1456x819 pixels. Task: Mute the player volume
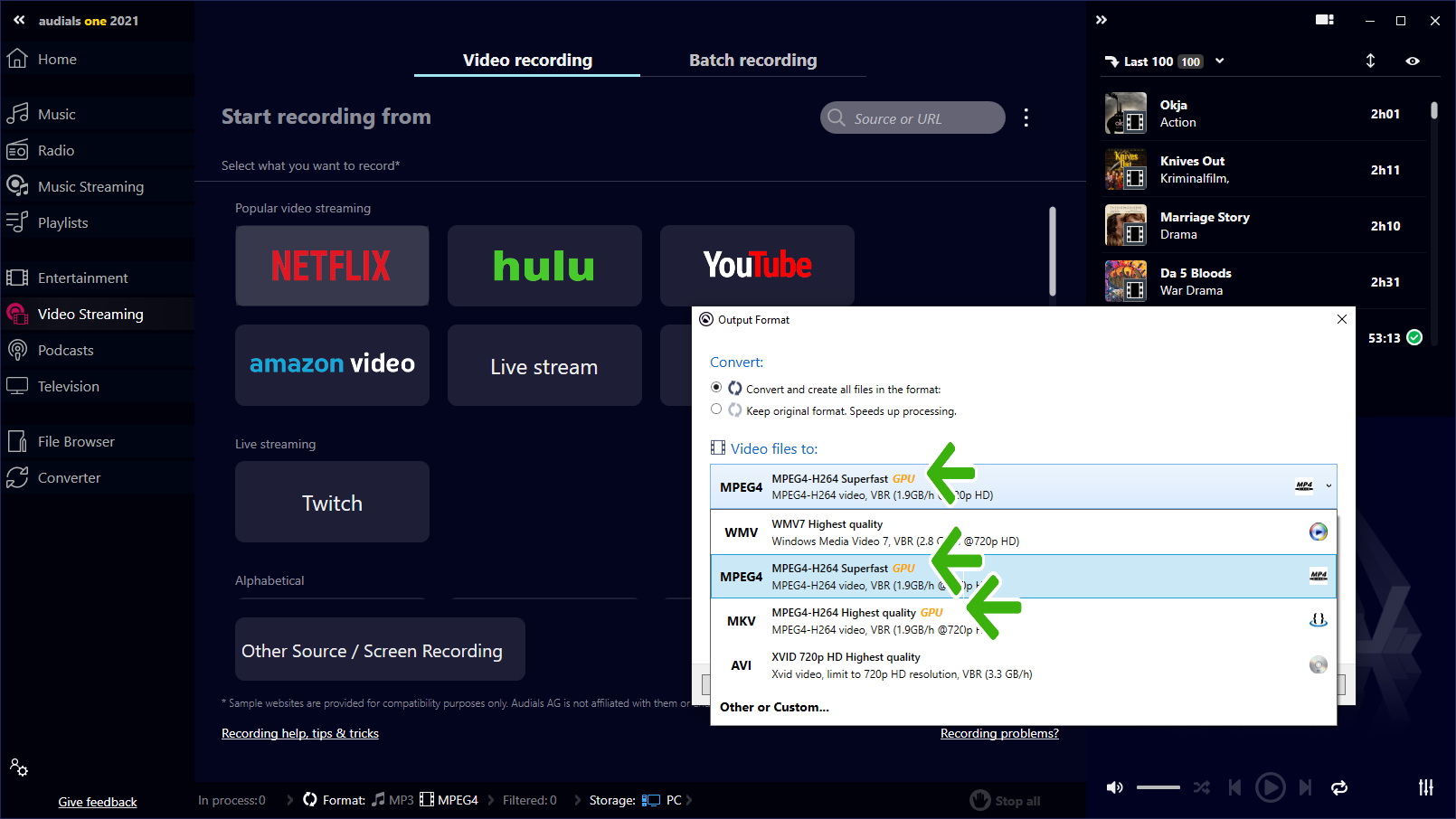pyautogui.click(x=1115, y=787)
